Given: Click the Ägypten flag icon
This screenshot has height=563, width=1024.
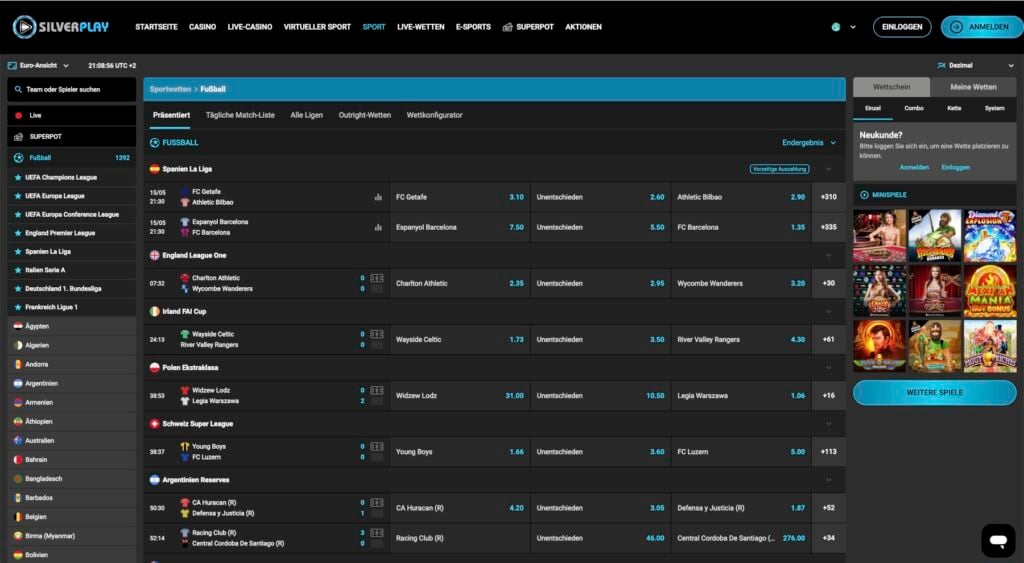Looking at the screenshot, I should pyautogui.click(x=18, y=326).
